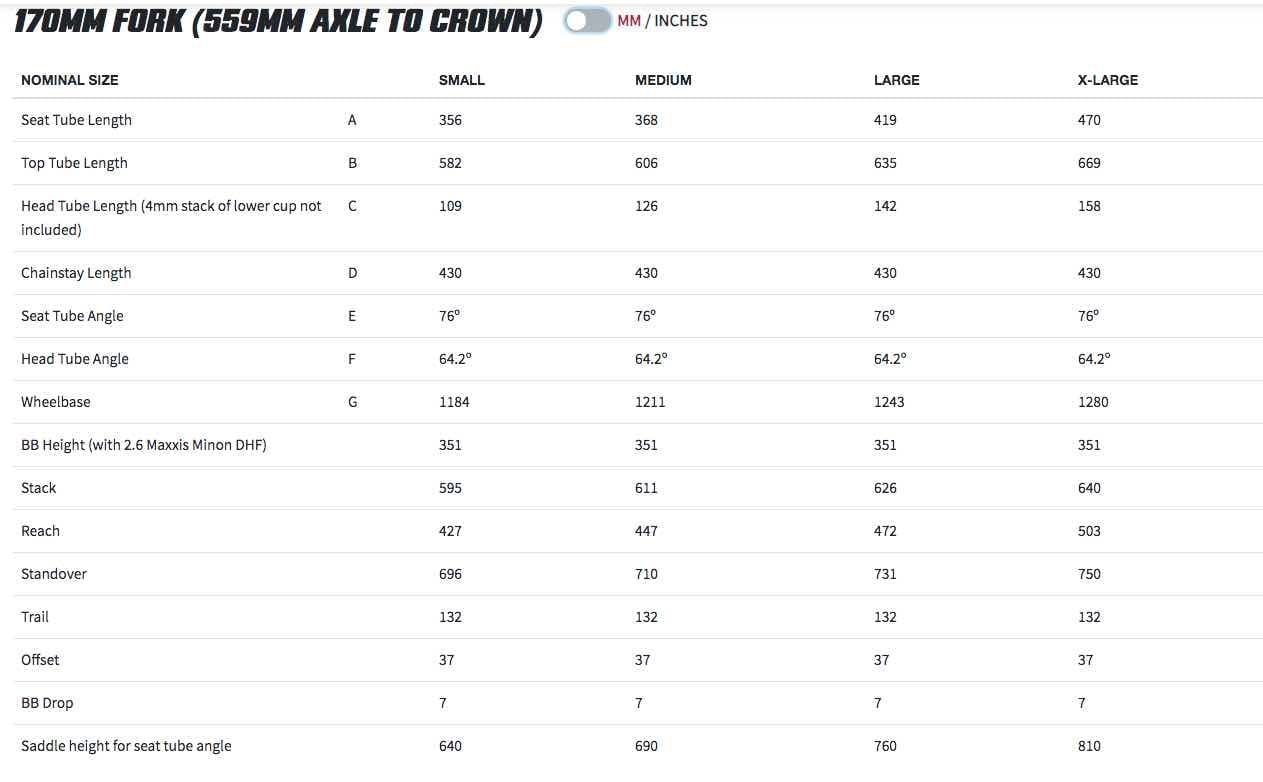Click the SMALL column header
This screenshot has height=782, width=1263.
(462, 80)
